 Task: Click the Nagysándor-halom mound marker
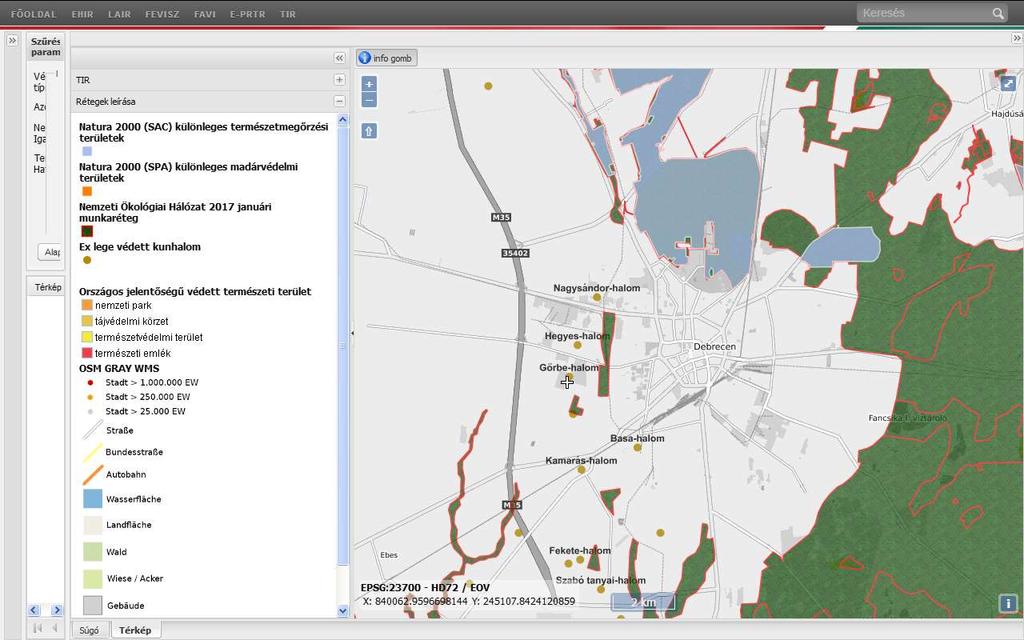[x=596, y=298]
